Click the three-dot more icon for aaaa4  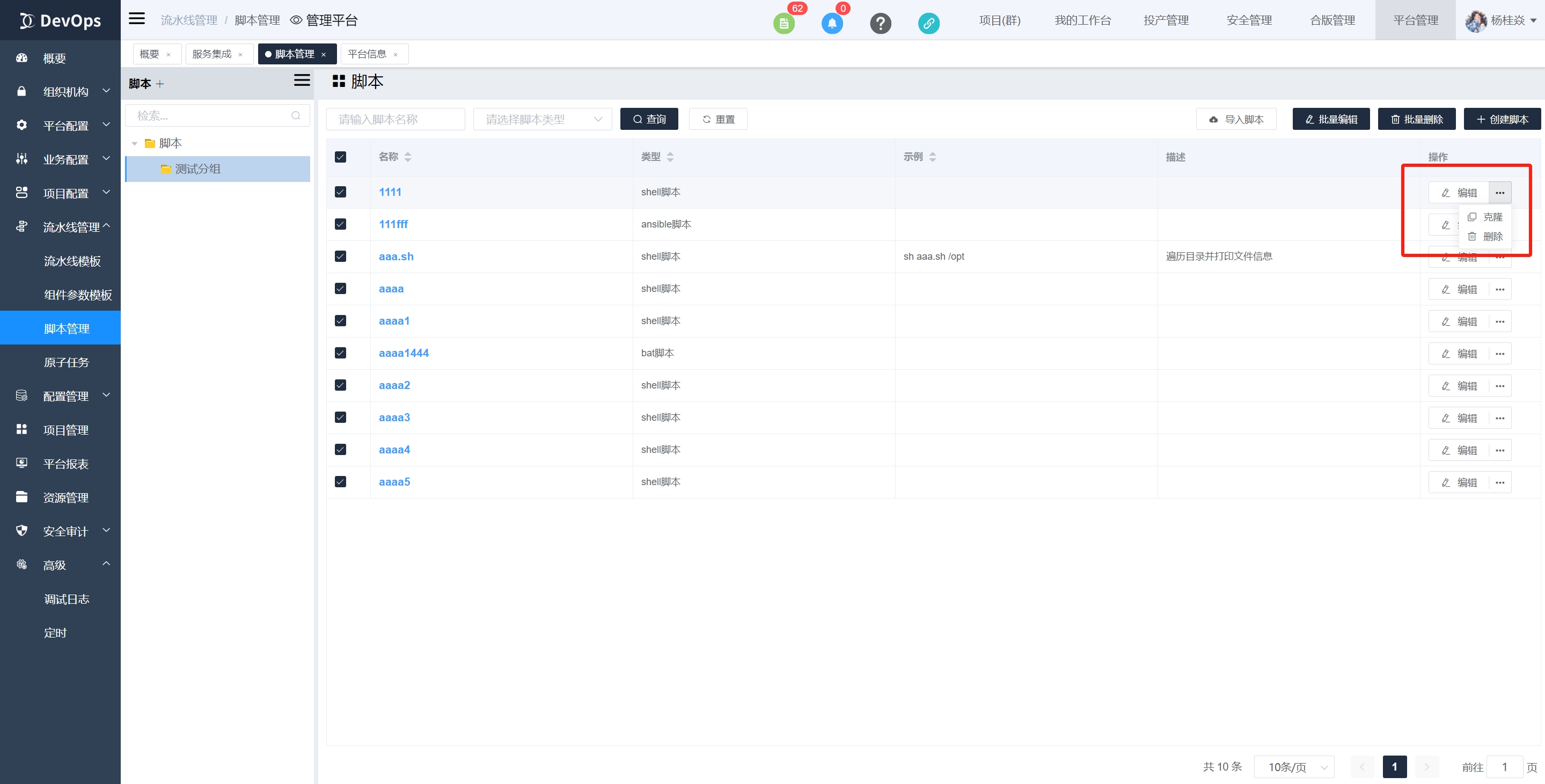point(1499,450)
